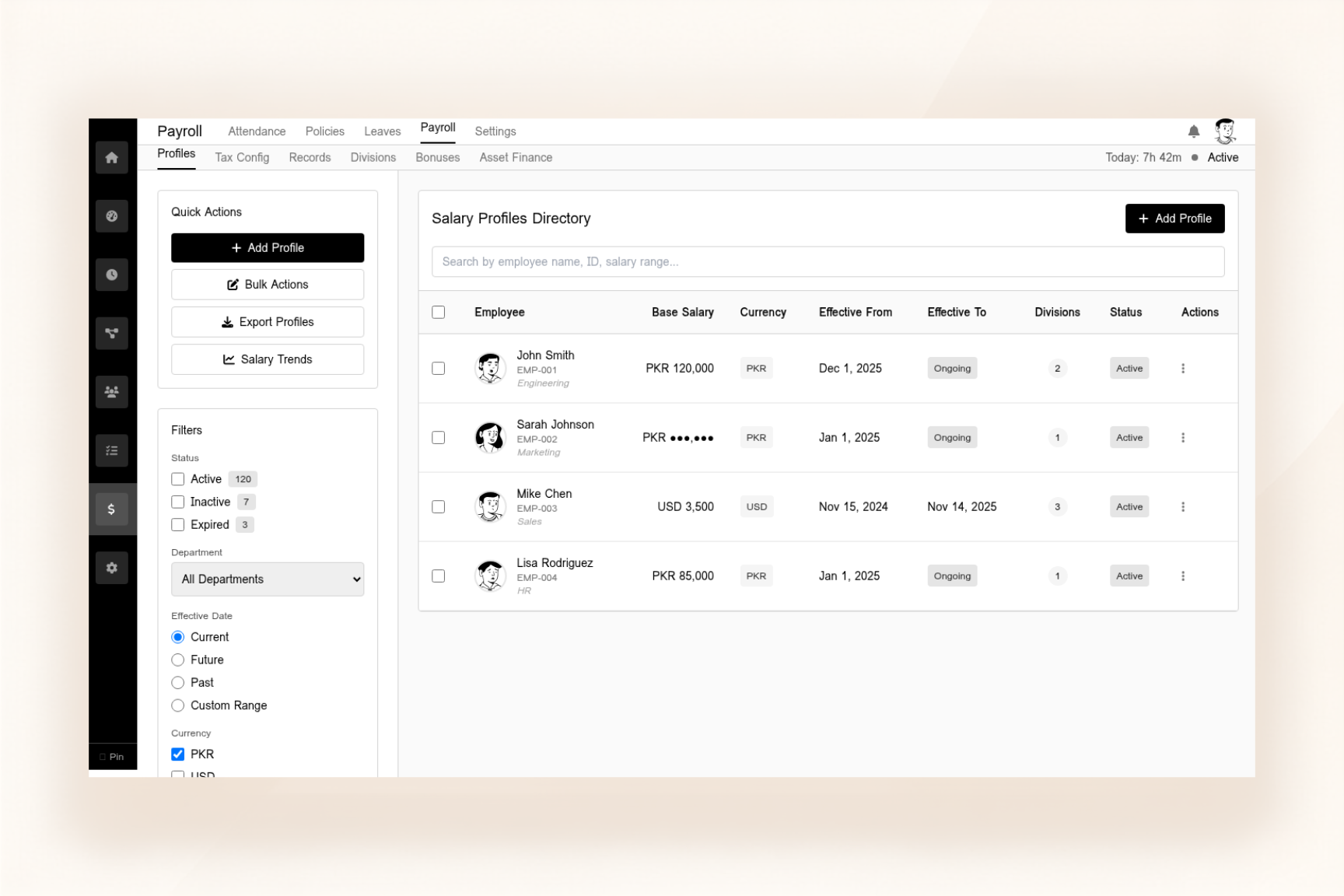Open the network diagram icon in the sidebar

point(112,334)
